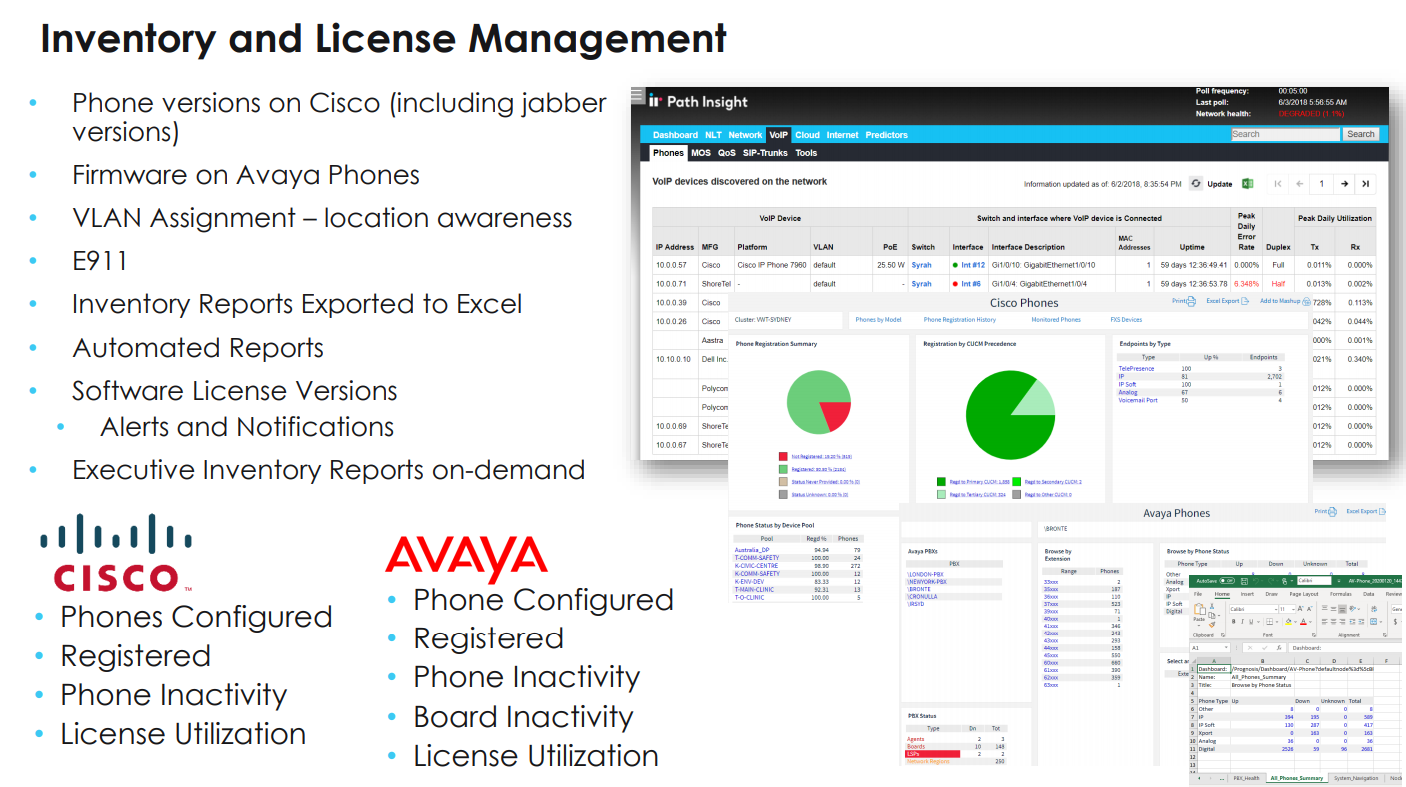The image size is (1406, 787).
Task: Click into the Search text field
Action: point(1284,134)
